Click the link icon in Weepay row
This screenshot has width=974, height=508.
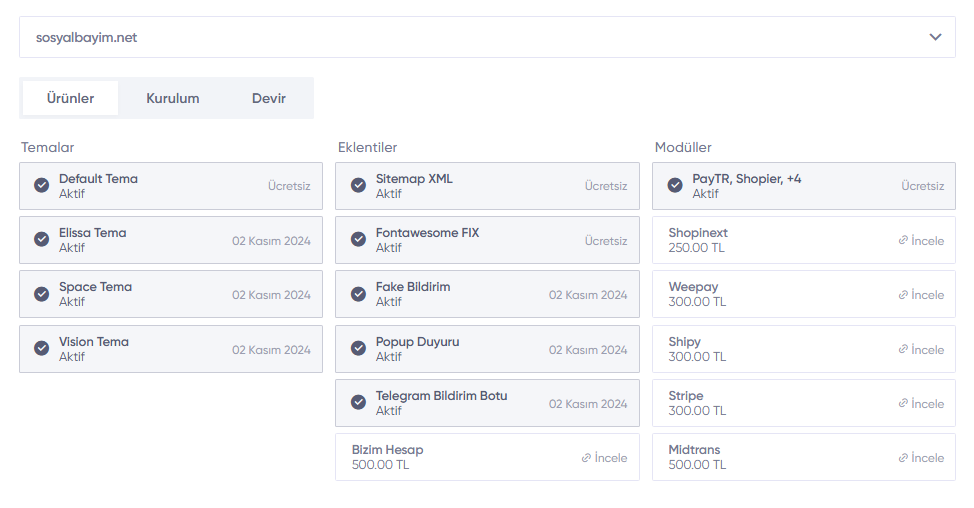point(903,294)
